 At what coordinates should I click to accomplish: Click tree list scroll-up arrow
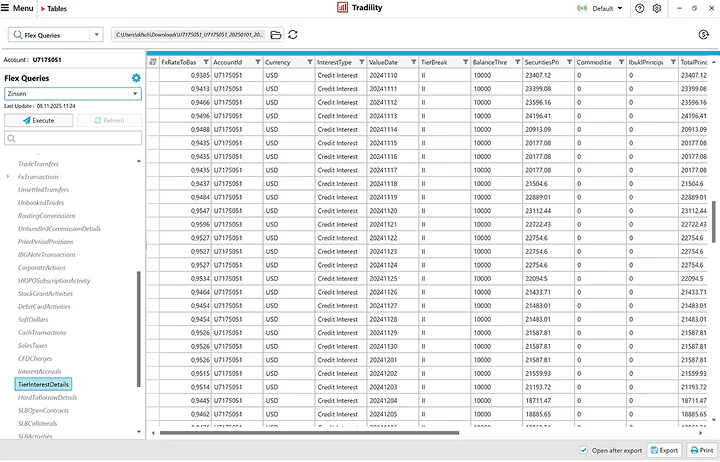tap(139, 161)
